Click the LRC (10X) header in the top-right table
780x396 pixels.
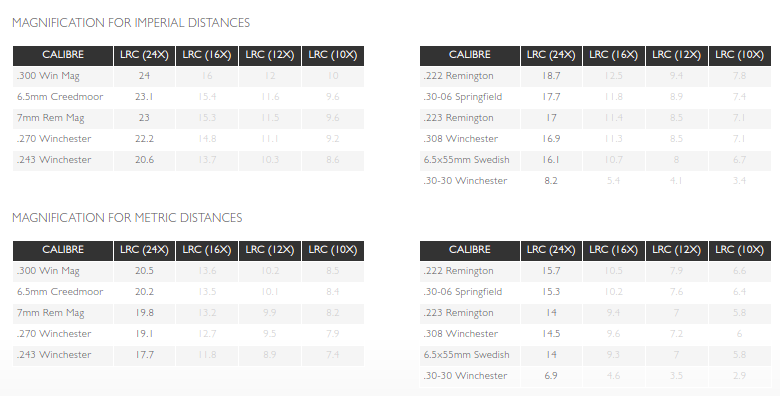[740, 55]
